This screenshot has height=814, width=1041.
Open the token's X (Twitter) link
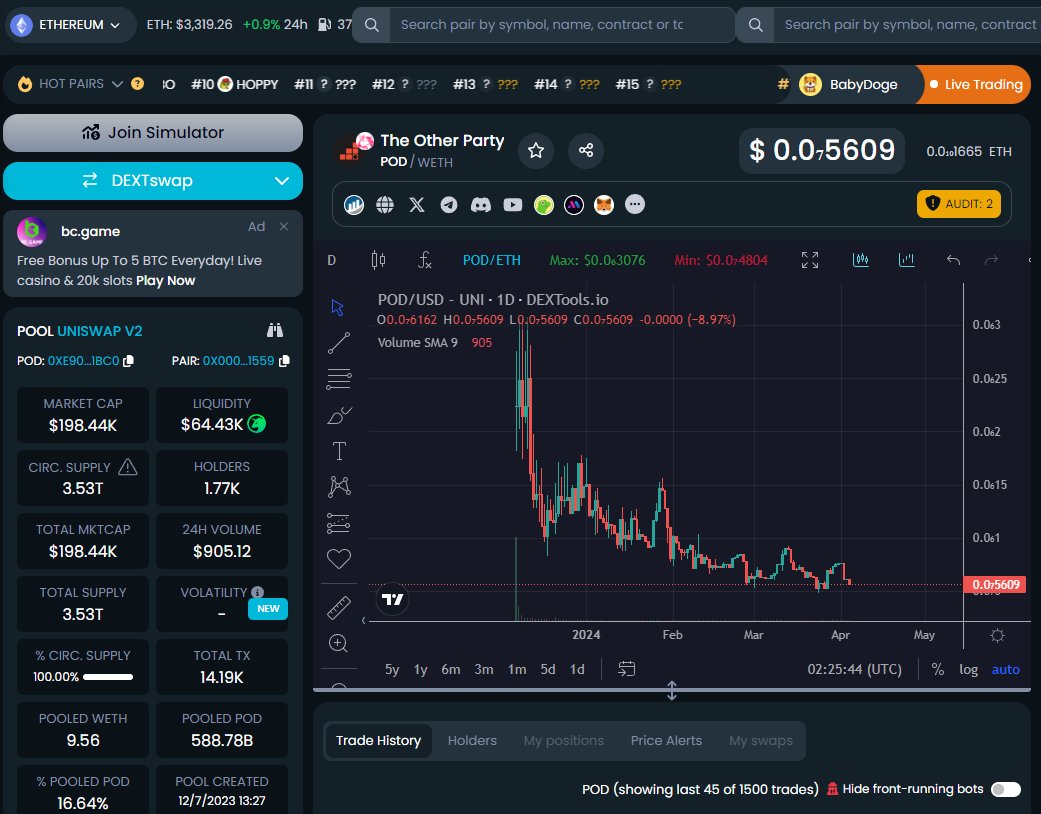416,204
